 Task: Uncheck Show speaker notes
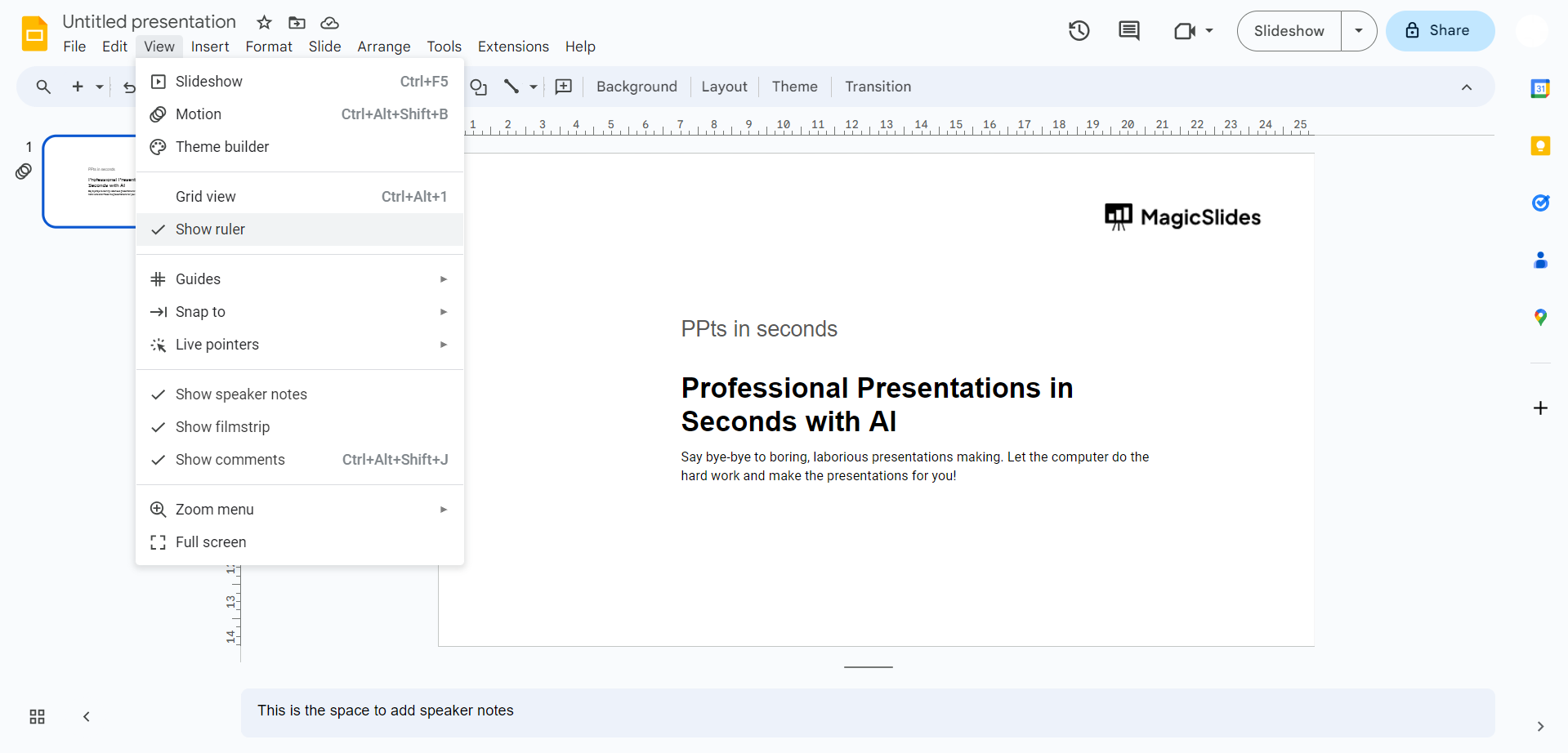click(x=241, y=394)
